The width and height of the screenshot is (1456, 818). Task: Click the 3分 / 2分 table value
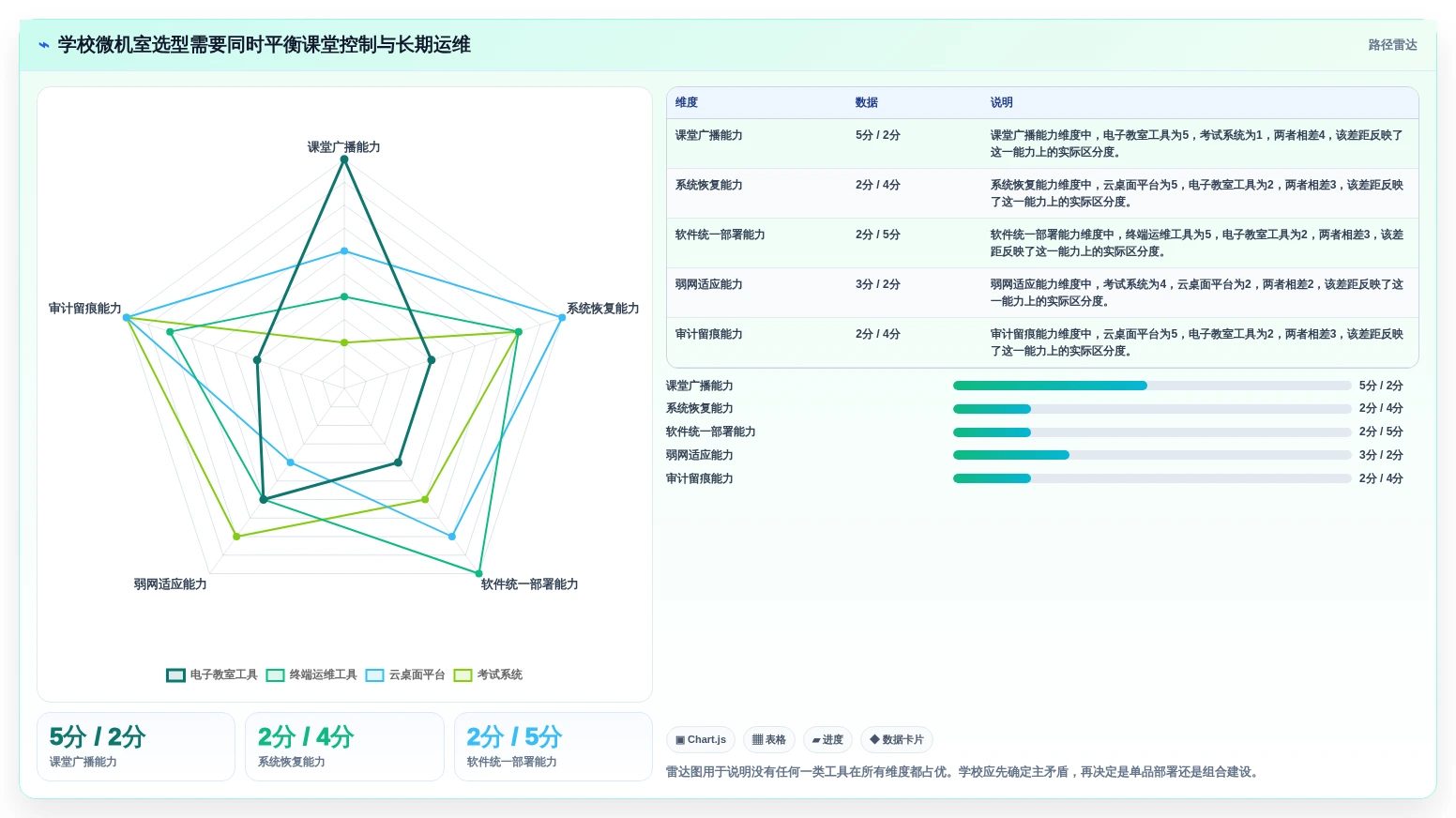(878, 285)
